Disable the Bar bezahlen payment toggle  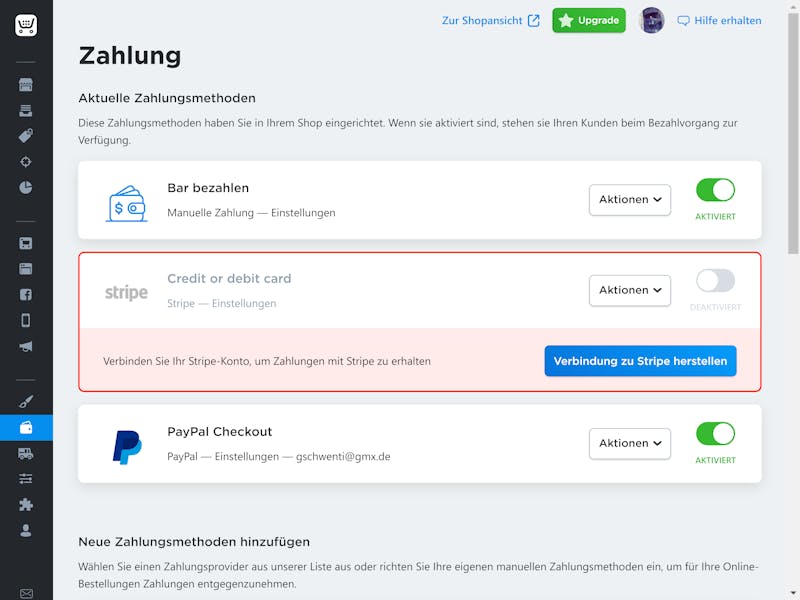tap(715, 190)
